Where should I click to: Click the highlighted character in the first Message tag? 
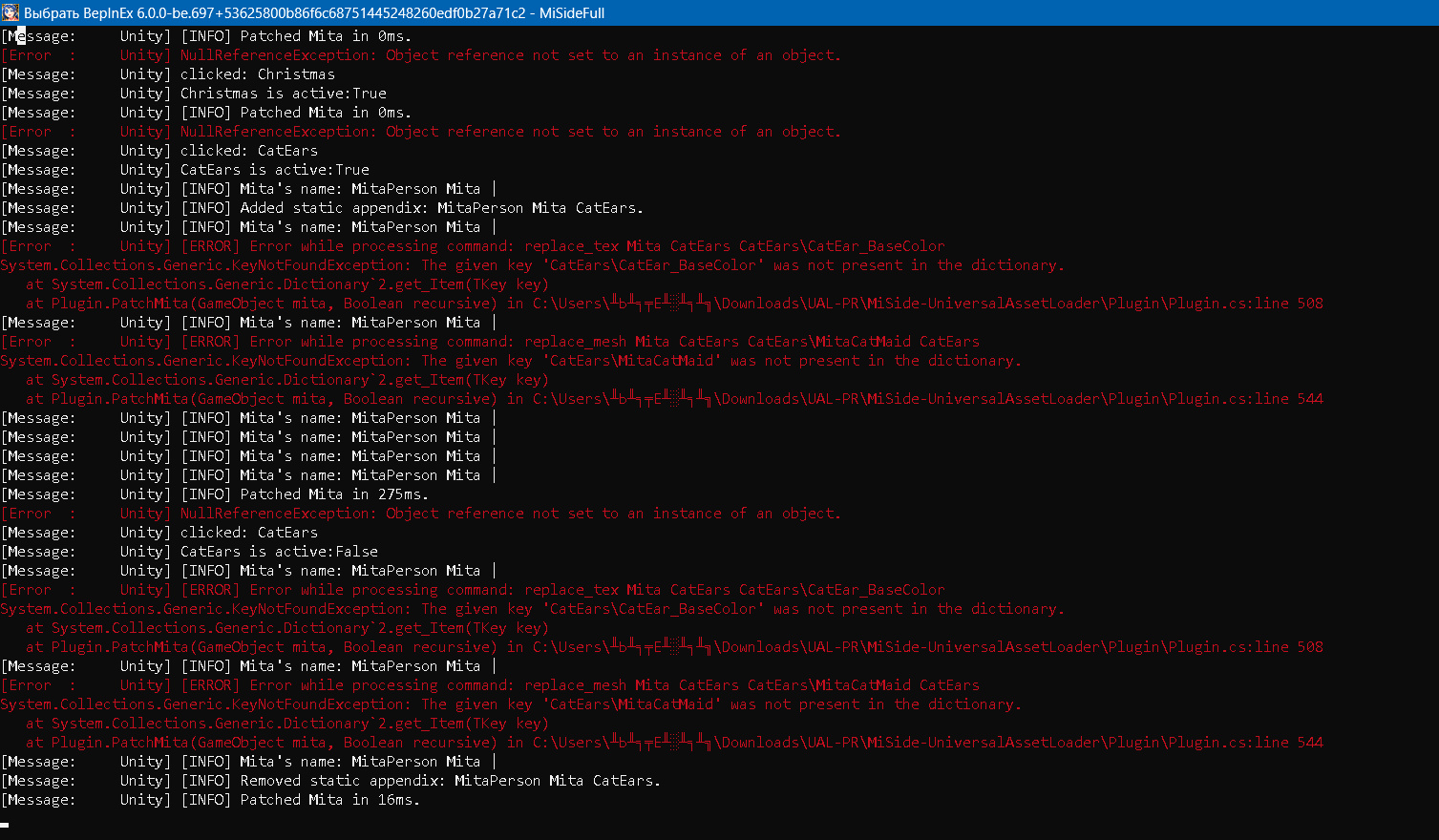(x=21, y=36)
